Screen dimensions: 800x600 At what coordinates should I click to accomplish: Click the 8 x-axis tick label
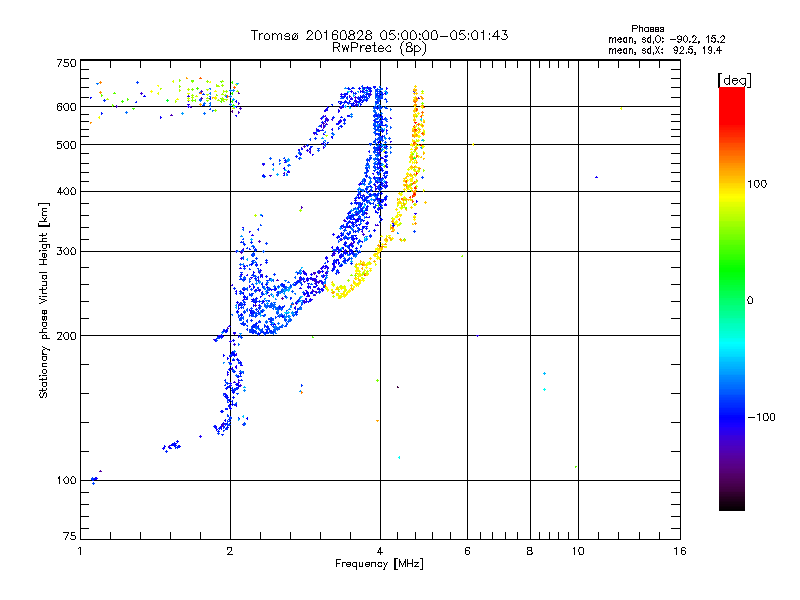point(530,551)
